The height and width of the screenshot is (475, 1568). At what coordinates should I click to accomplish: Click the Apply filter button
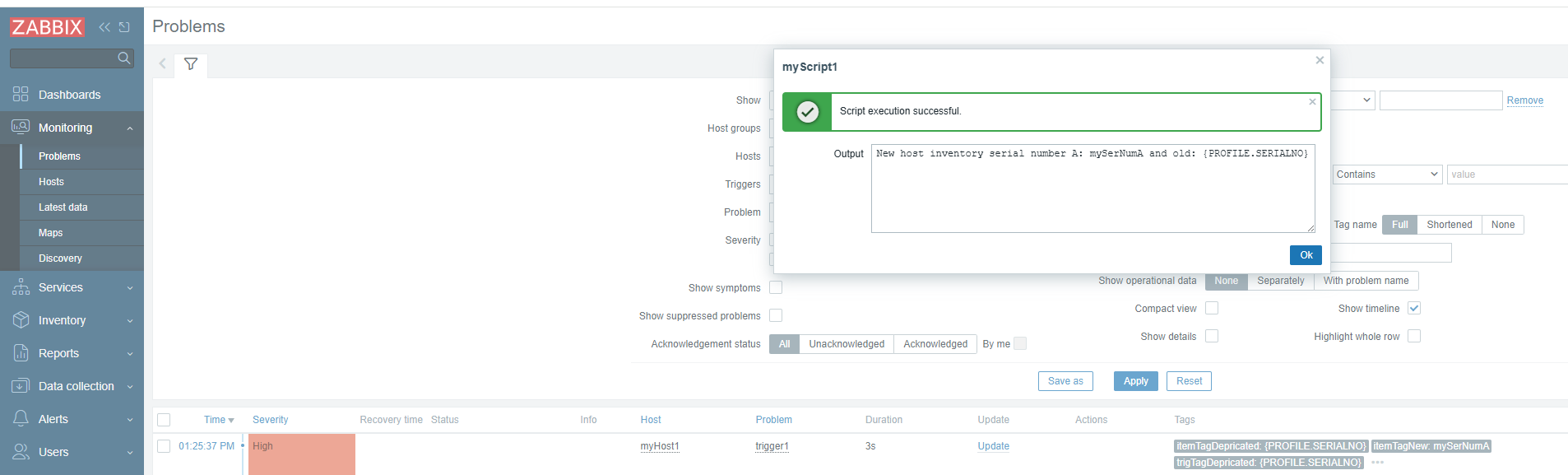click(1135, 381)
